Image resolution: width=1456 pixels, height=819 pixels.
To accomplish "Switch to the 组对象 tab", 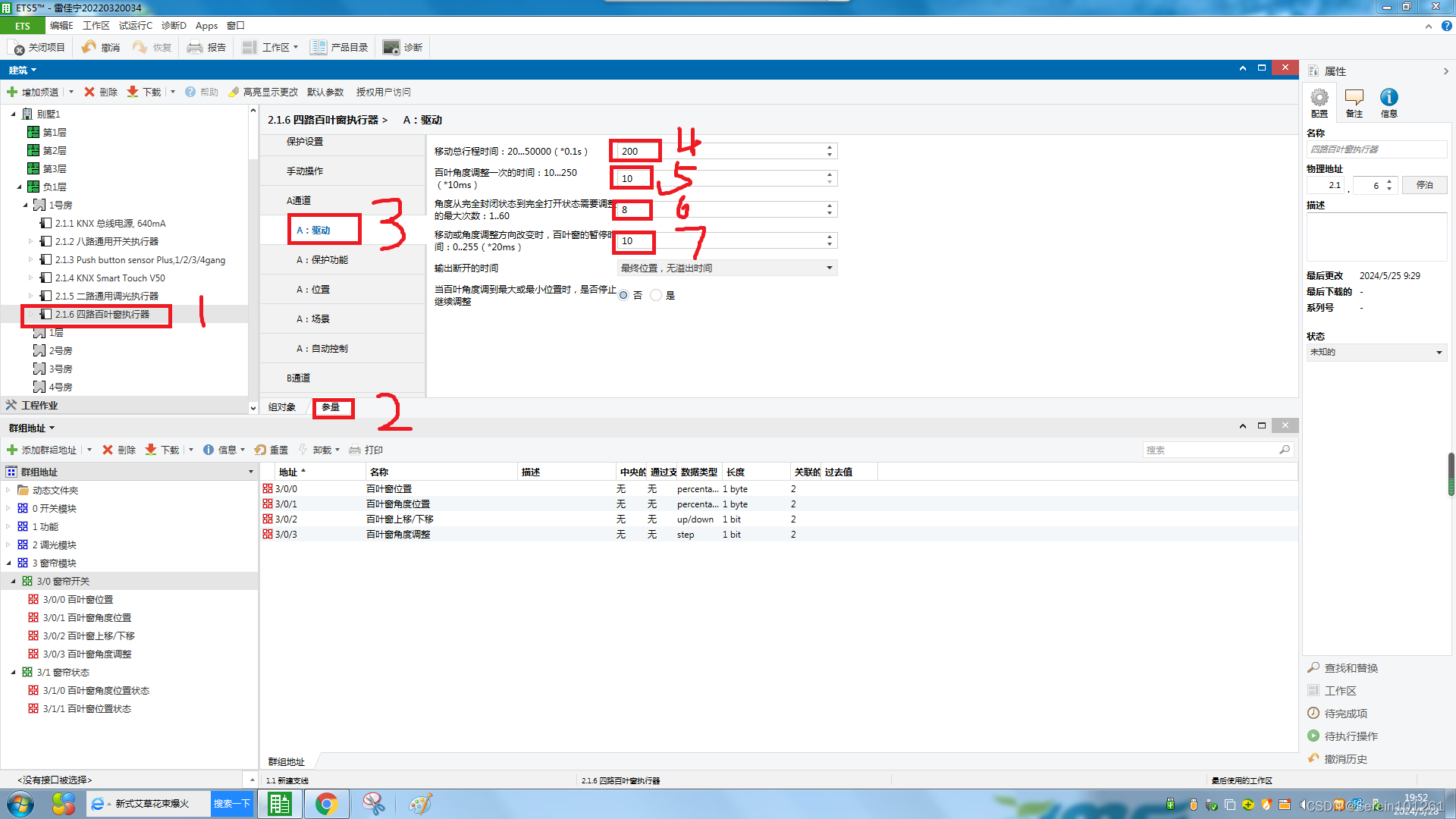I will pos(282,407).
